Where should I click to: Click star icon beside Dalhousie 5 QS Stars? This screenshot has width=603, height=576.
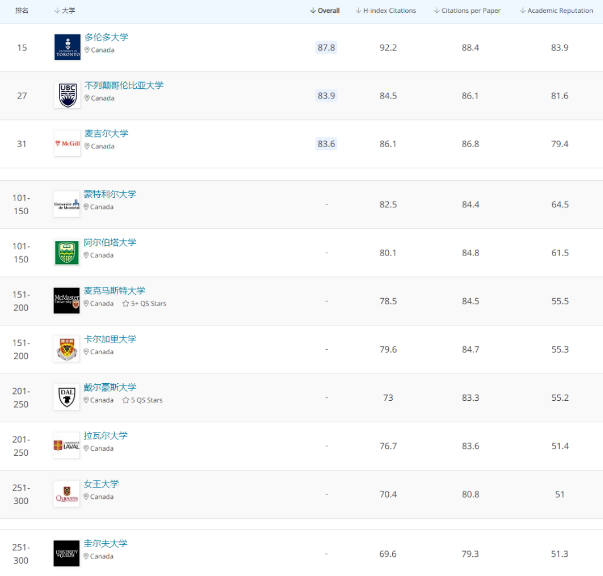125,400
